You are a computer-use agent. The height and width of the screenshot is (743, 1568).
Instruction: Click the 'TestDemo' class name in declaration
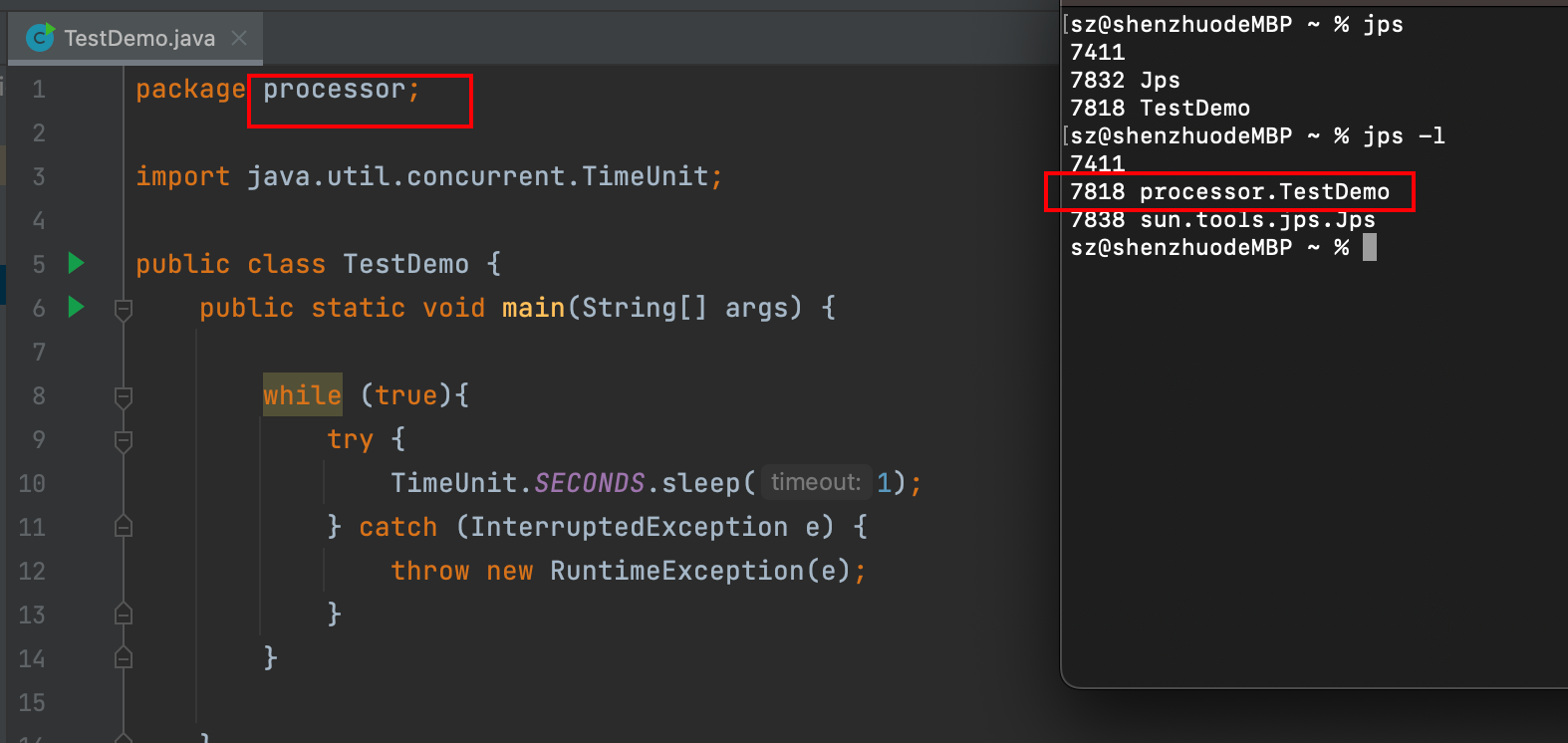406,264
